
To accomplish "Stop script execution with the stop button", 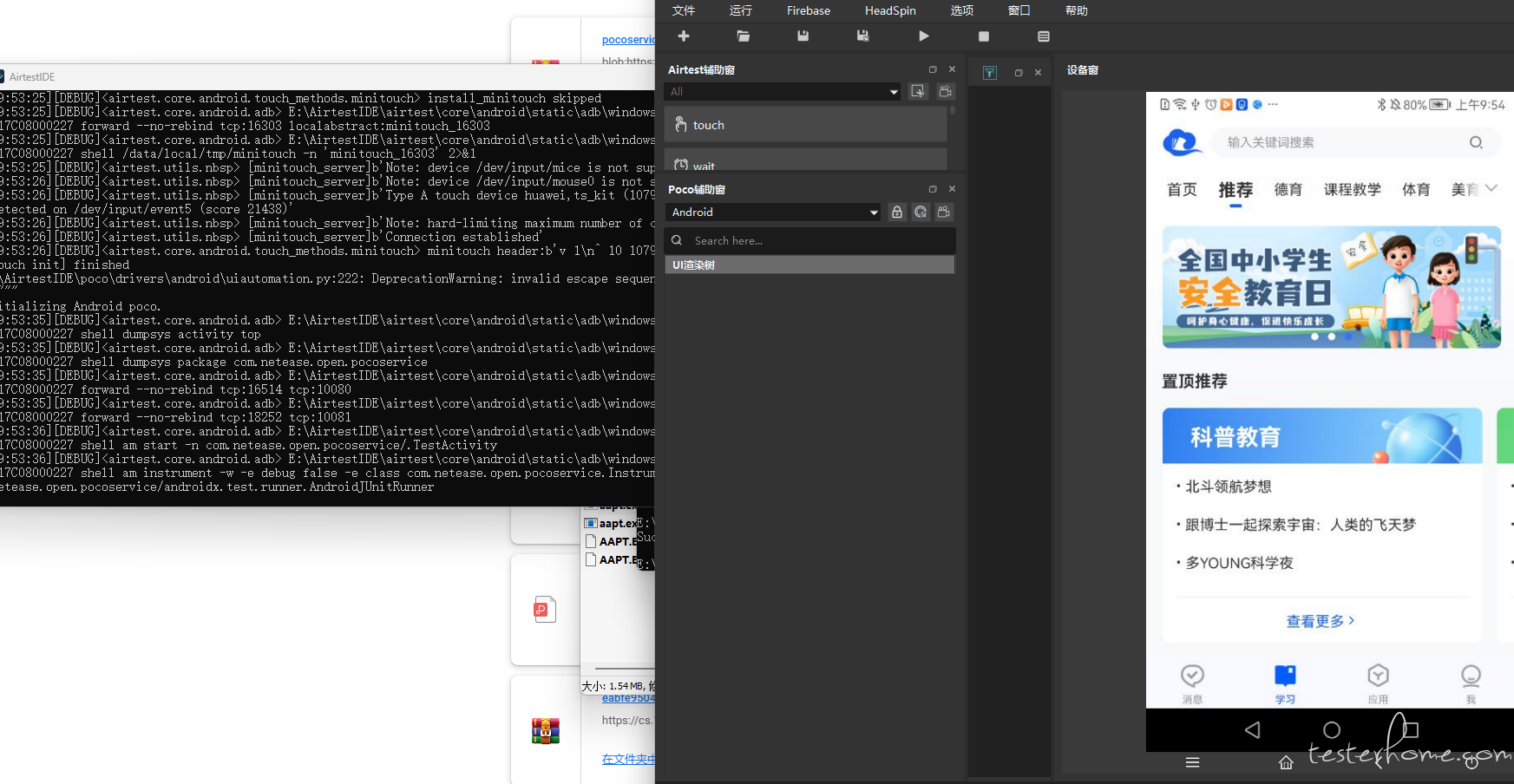I will [984, 36].
